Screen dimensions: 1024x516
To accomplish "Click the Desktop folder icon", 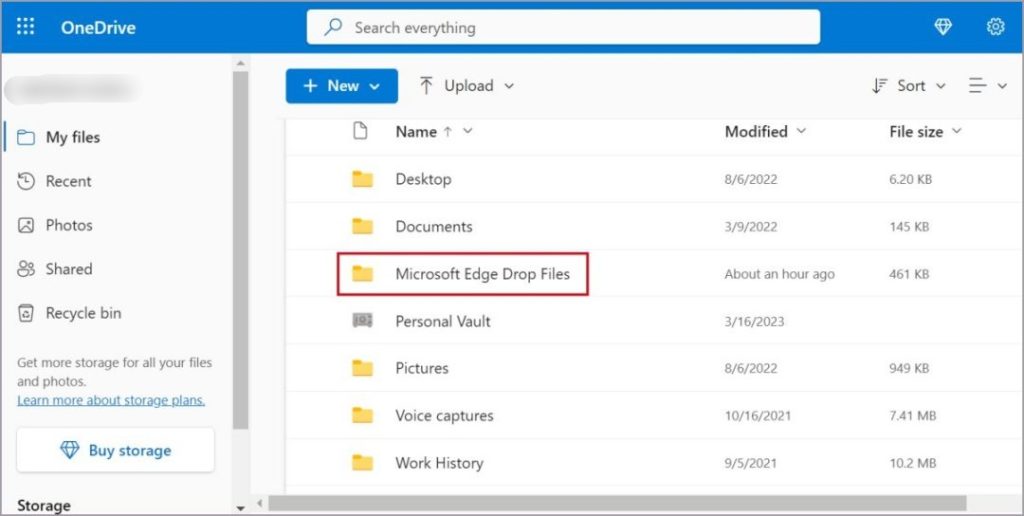I will point(362,179).
